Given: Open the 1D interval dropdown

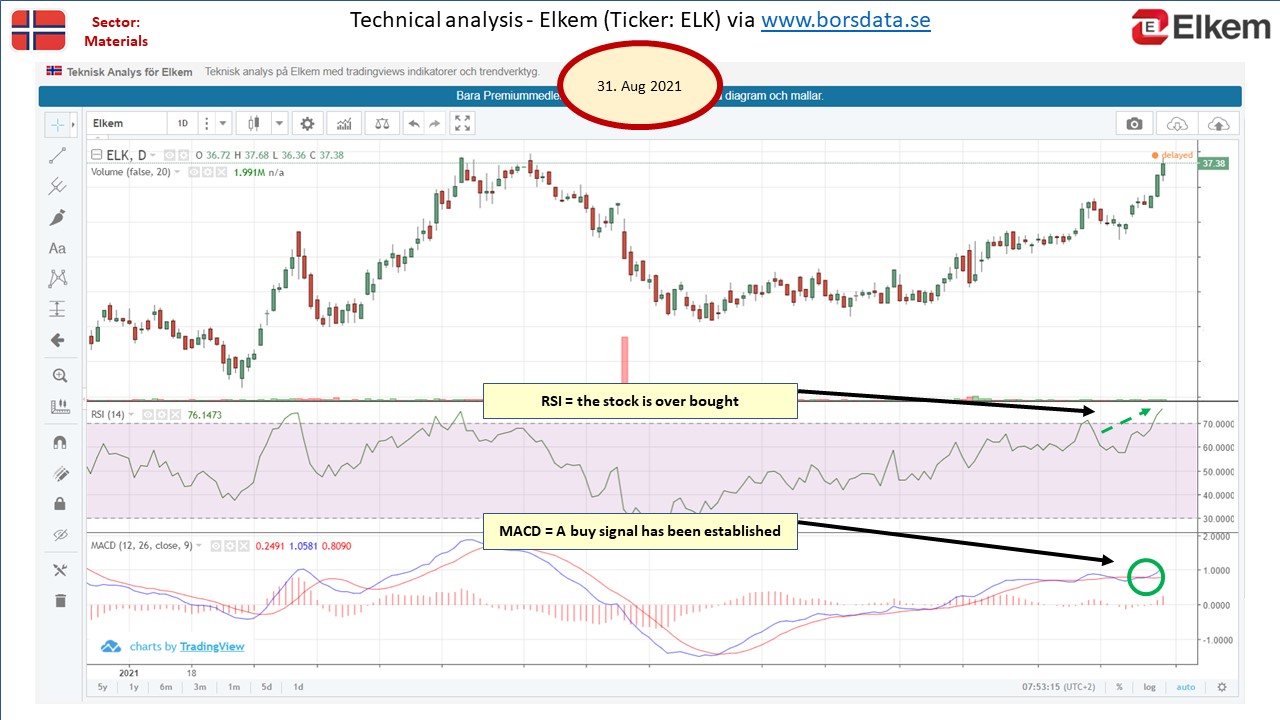Looking at the screenshot, I should (183, 123).
